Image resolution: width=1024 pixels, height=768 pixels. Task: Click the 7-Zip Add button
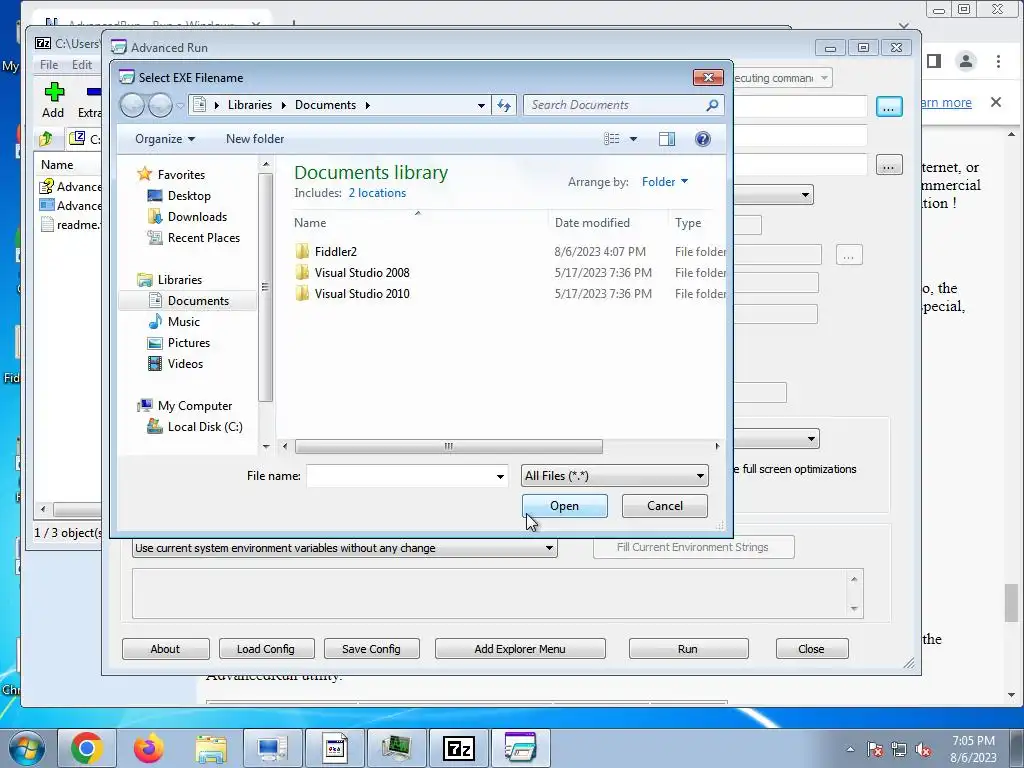click(x=54, y=101)
